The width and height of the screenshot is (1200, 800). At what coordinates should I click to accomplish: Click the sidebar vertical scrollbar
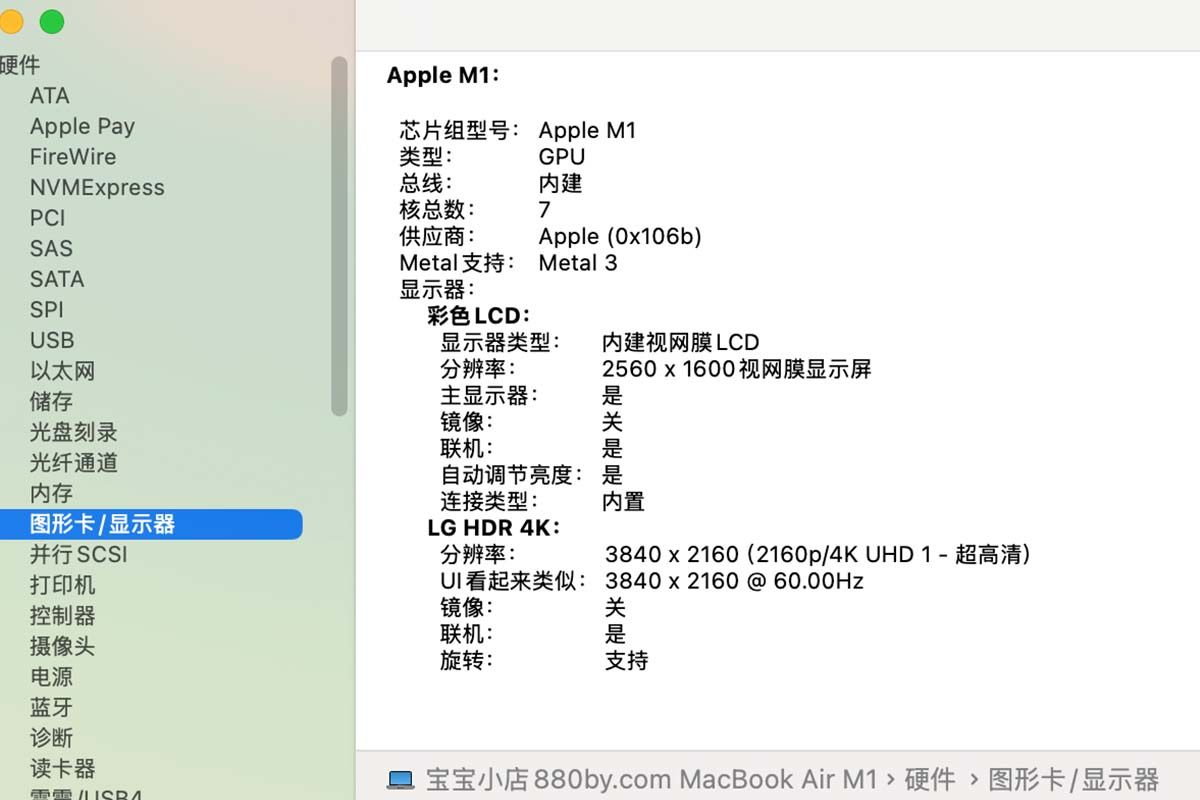(339, 236)
